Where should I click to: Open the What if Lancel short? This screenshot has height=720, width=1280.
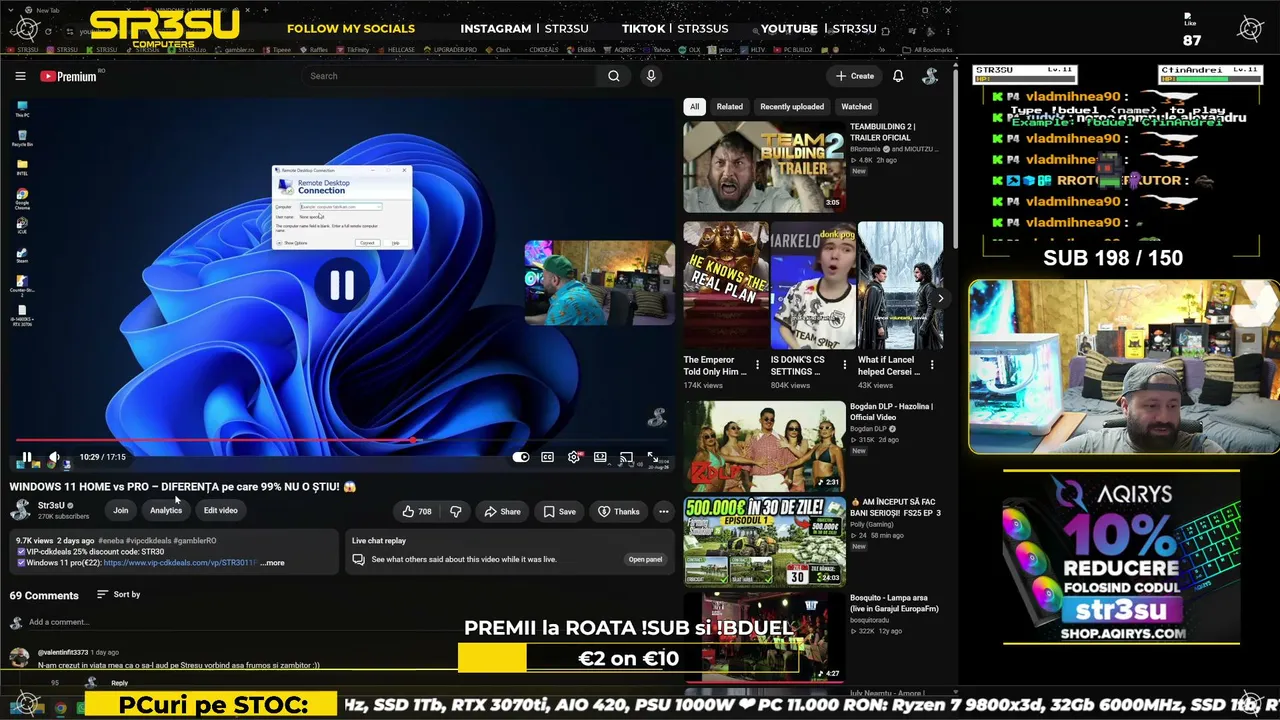pos(900,286)
